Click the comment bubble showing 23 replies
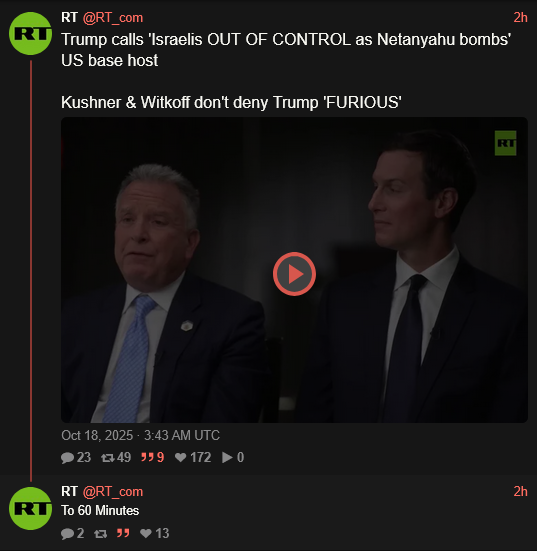The height and width of the screenshot is (551, 537). click(x=67, y=458)
